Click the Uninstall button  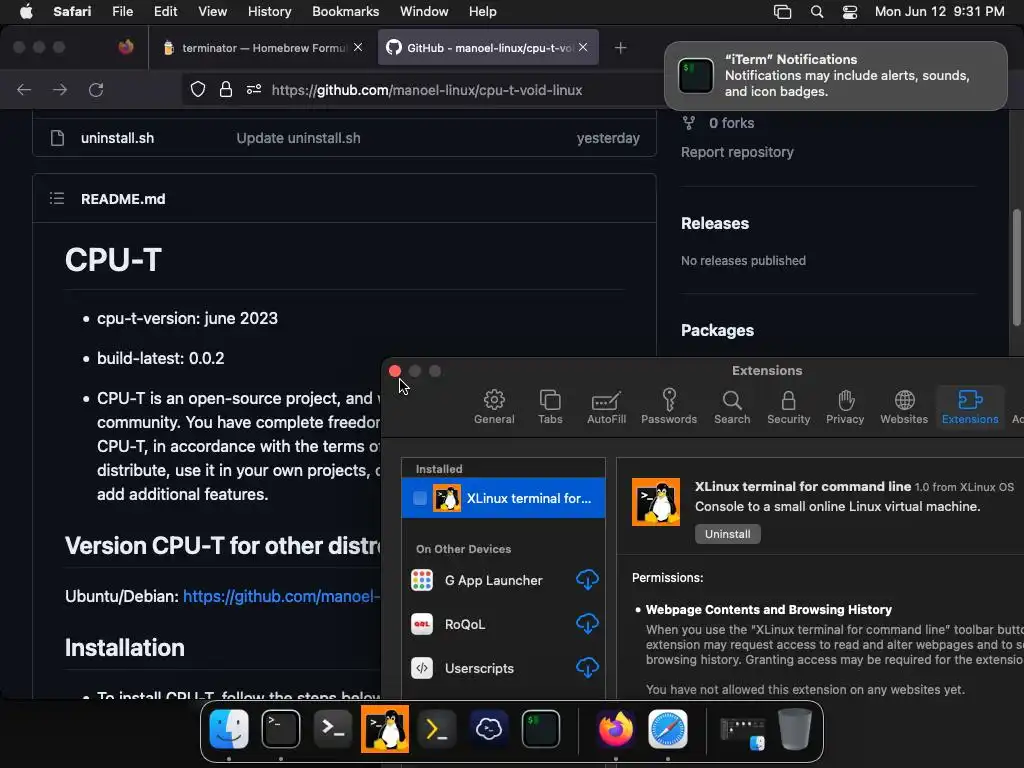pos(728,534)
